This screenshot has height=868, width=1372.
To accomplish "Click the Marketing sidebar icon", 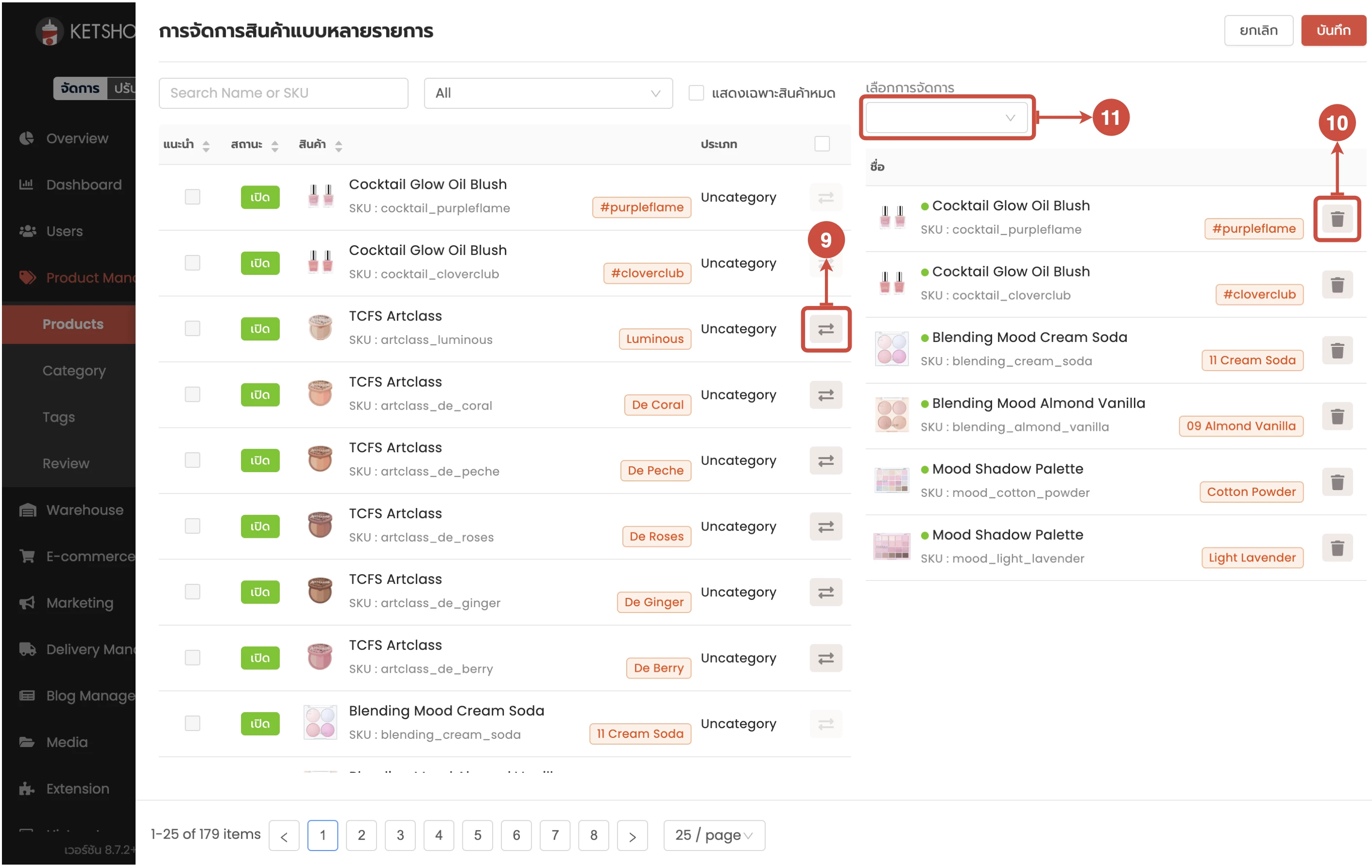I will point(27,603).
